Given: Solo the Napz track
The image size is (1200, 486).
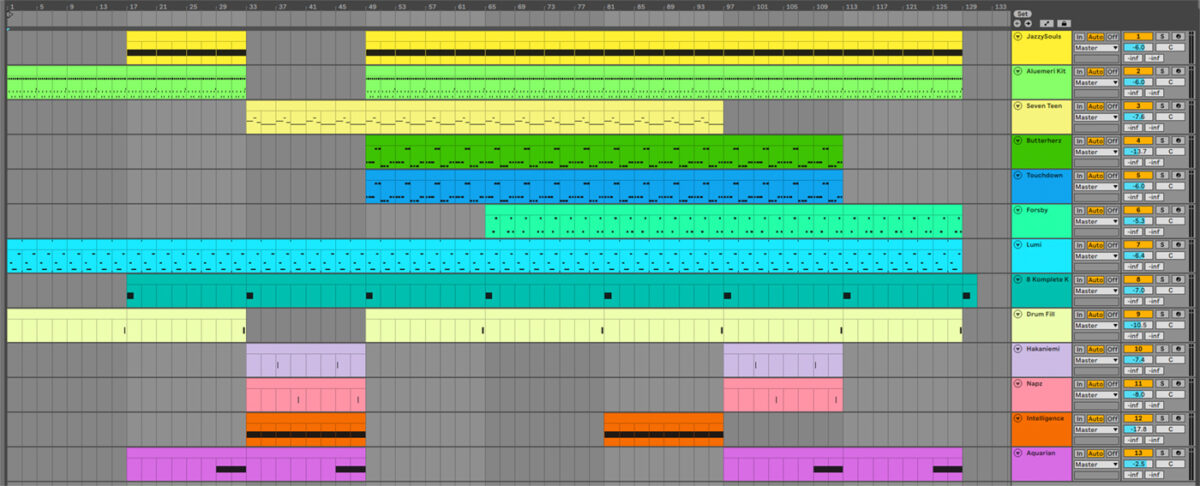Looking at the screenshot, I should click(x=1162, y=383).
